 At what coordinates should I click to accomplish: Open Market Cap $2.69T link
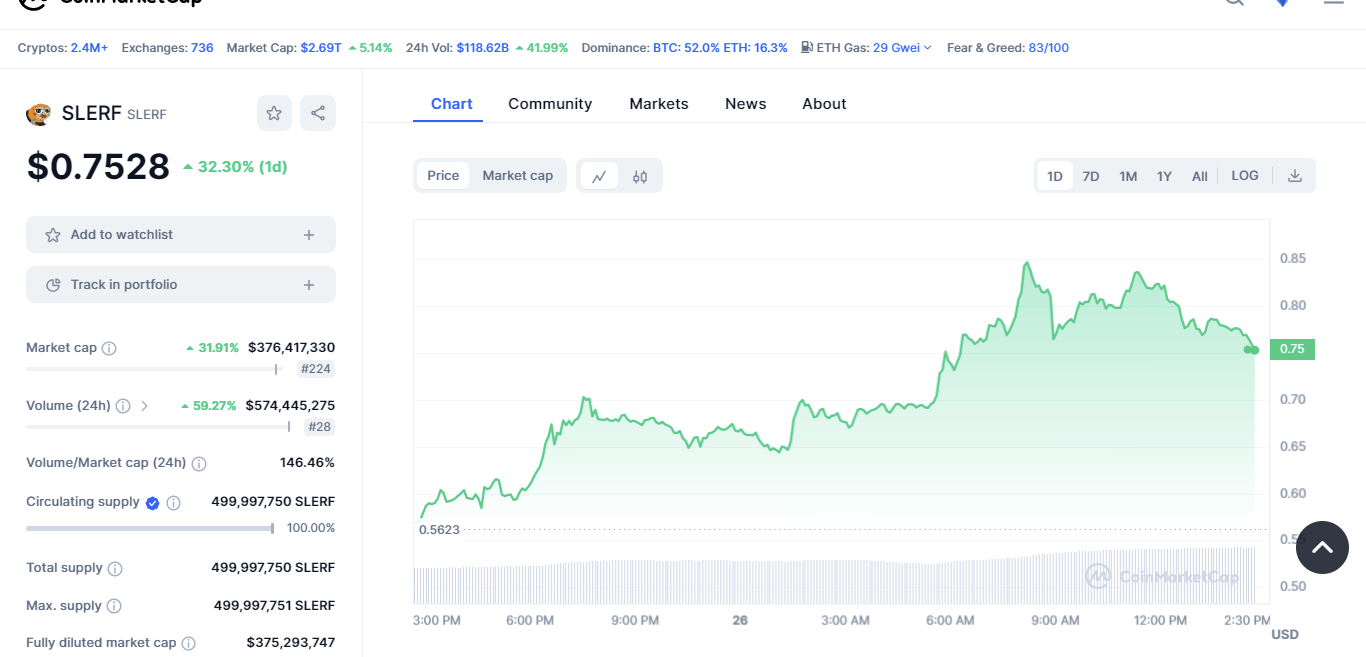tap(320, 47)
